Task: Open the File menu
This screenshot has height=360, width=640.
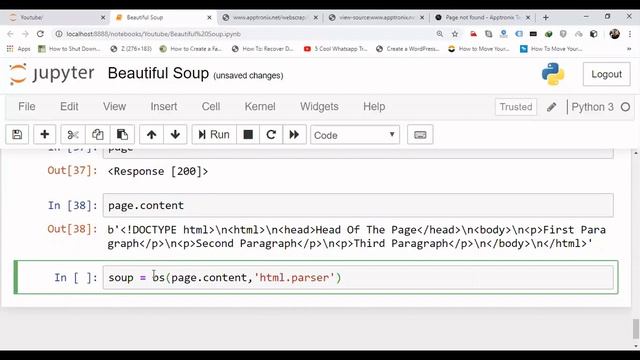Action: [x=27, y=107]
